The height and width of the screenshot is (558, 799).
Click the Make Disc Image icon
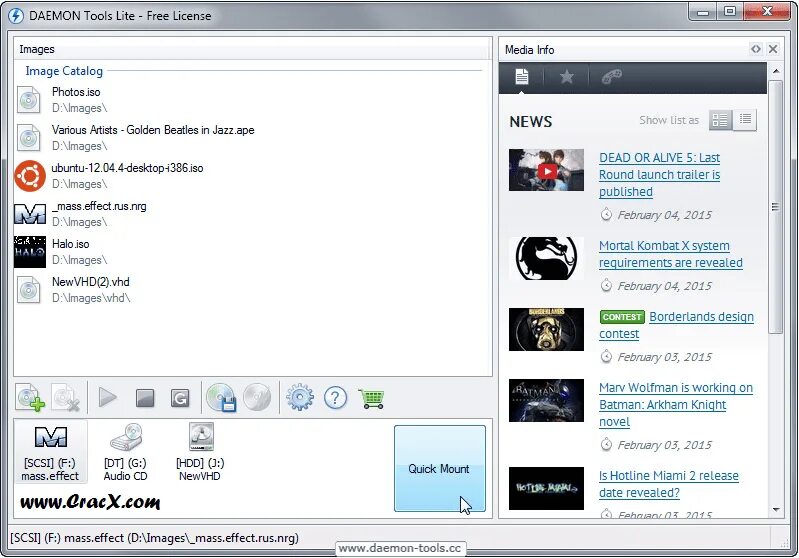point(221,397)
